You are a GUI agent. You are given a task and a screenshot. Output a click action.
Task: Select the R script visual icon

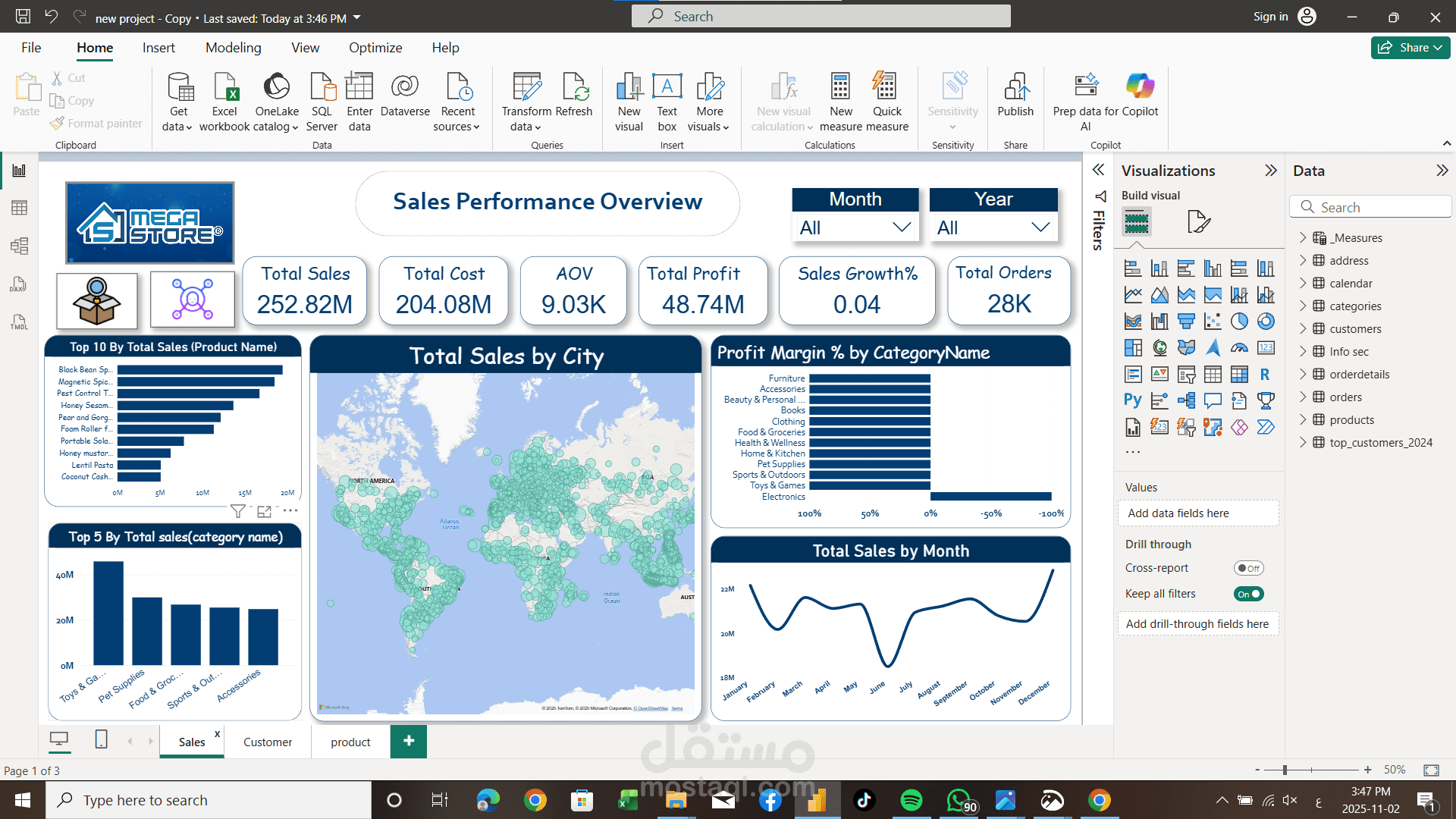[x=1265, y=375]
